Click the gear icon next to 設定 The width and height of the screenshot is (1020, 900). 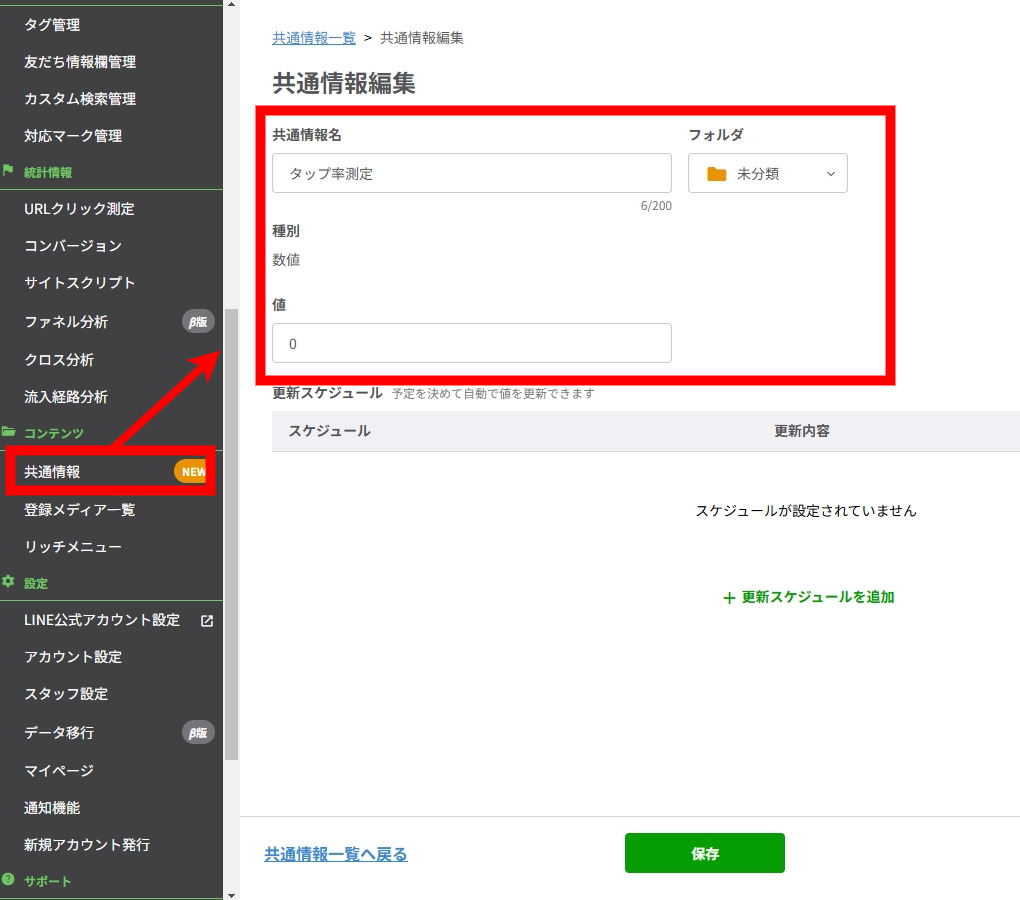(9, 582)
